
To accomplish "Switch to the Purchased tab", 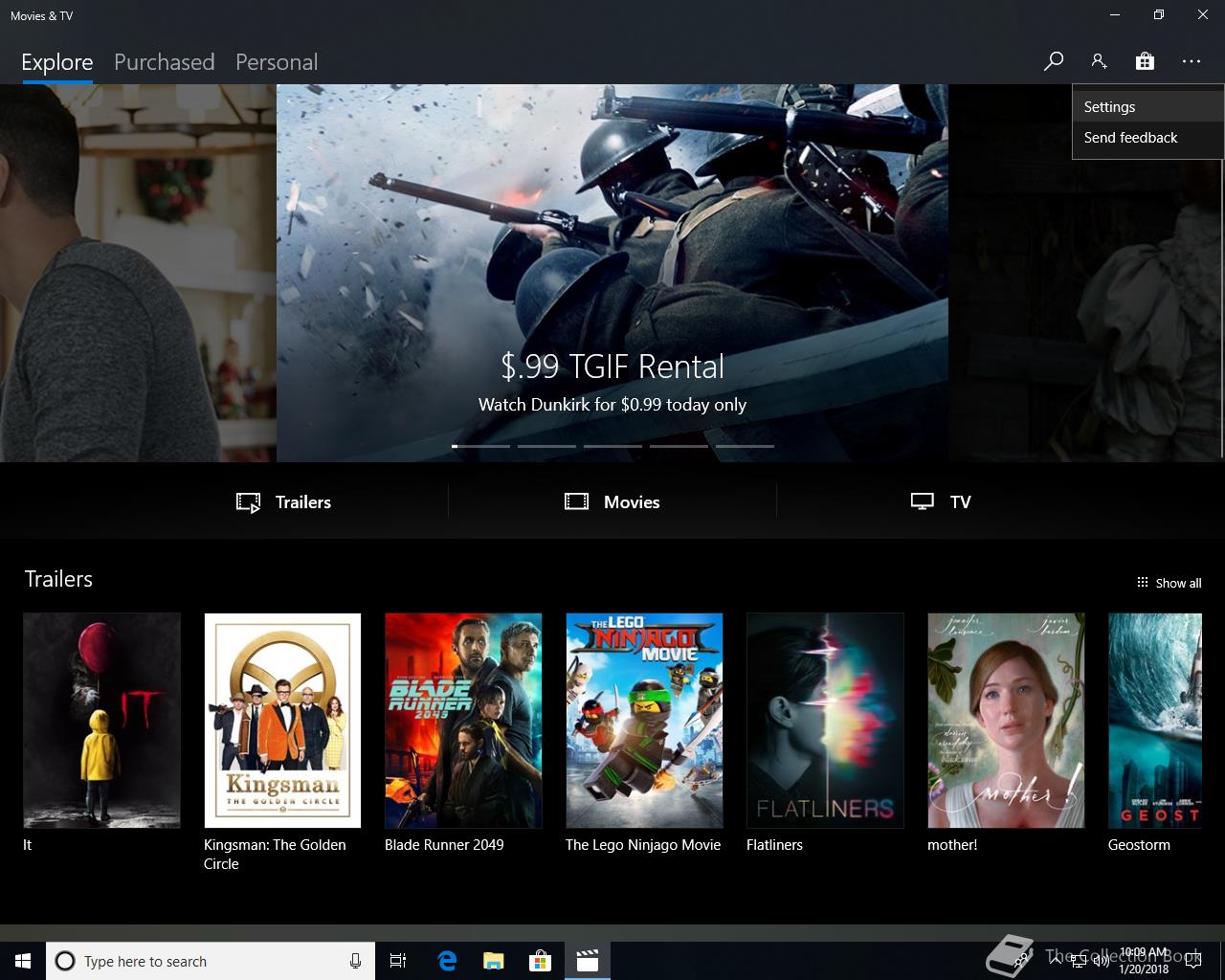I will [164, 62].
